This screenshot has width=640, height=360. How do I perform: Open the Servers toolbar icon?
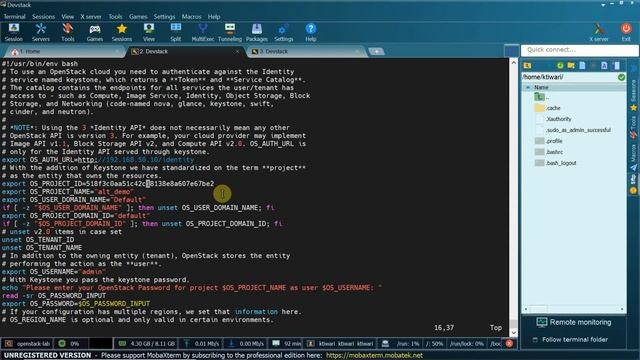(x=41, y=32)
